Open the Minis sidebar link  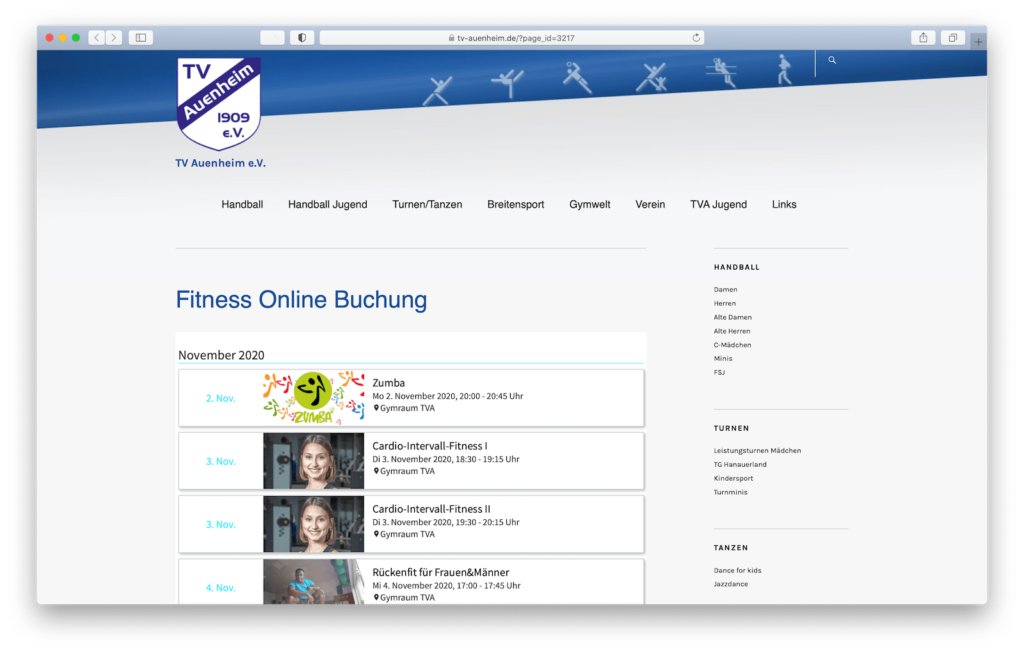click(x=723, y=358)
